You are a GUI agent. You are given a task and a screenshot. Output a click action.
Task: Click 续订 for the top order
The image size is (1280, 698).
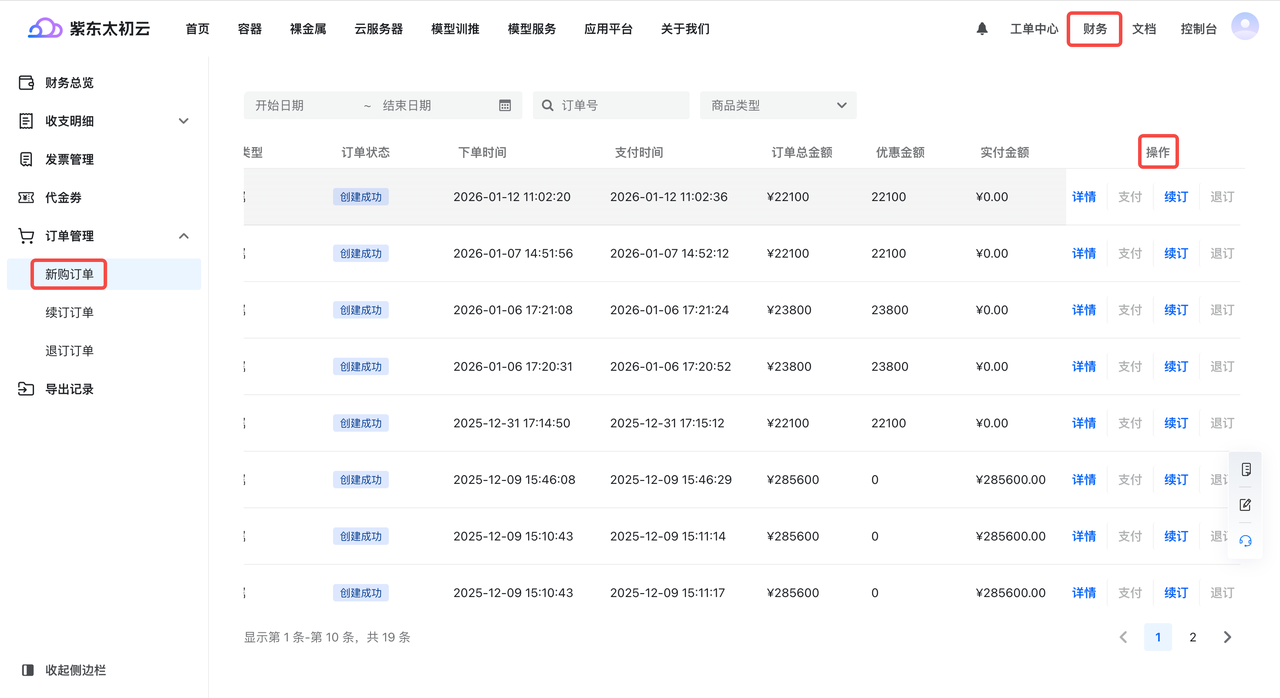pos(1175,196)
